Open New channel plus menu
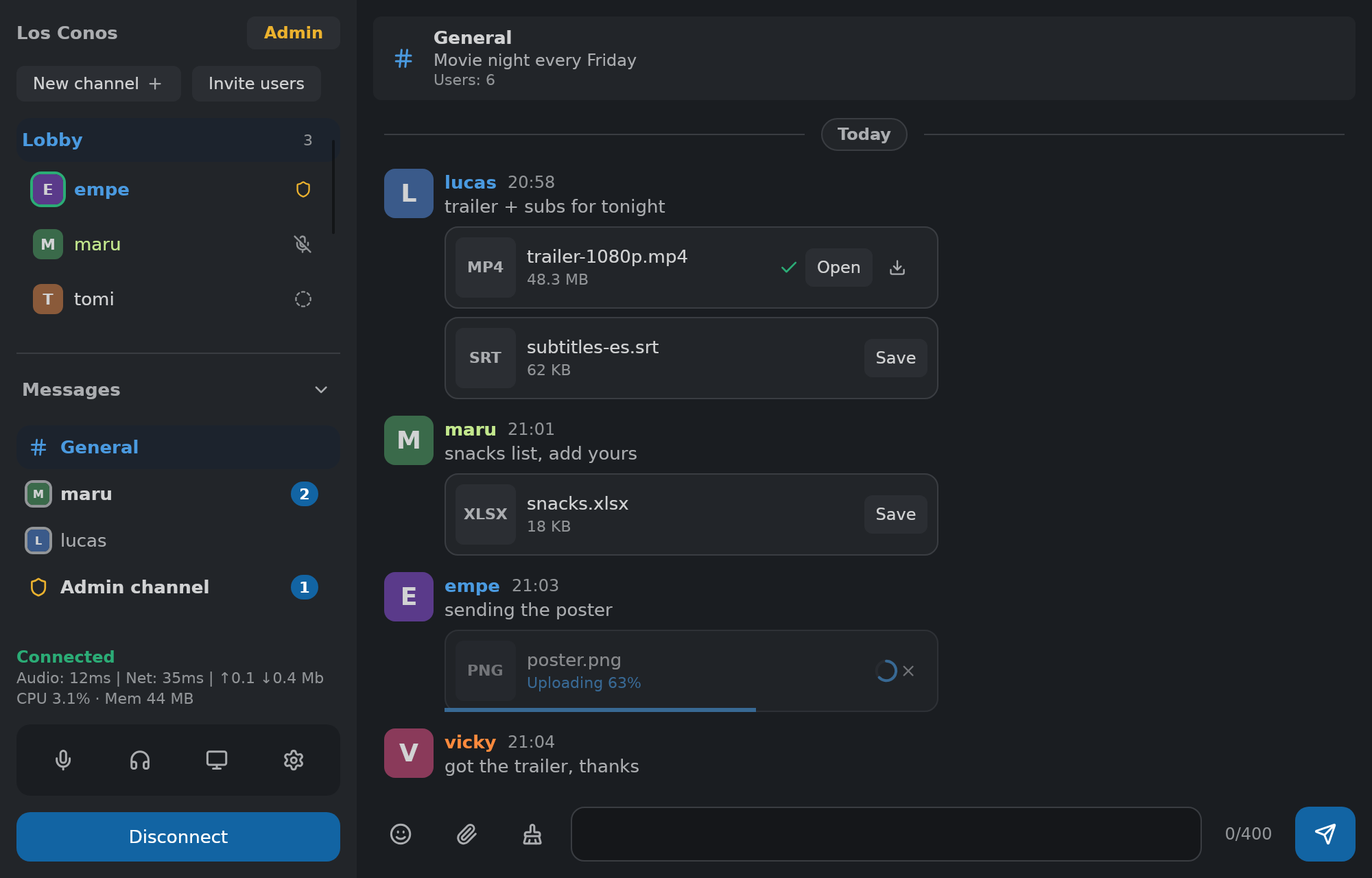The height and width of the screenshot is (878, 1372). (99, 84)
